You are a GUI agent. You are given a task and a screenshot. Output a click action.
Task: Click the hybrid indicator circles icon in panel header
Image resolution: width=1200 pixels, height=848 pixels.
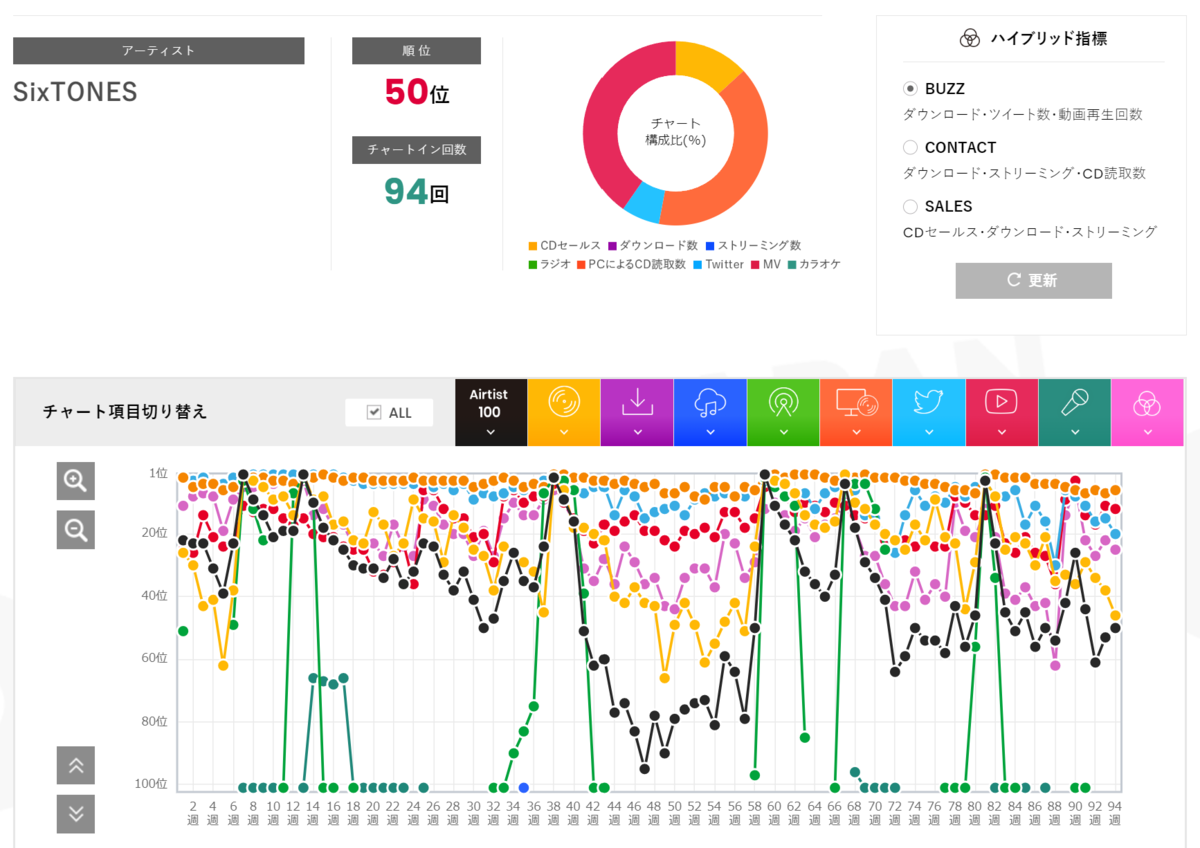pos(969,39)
